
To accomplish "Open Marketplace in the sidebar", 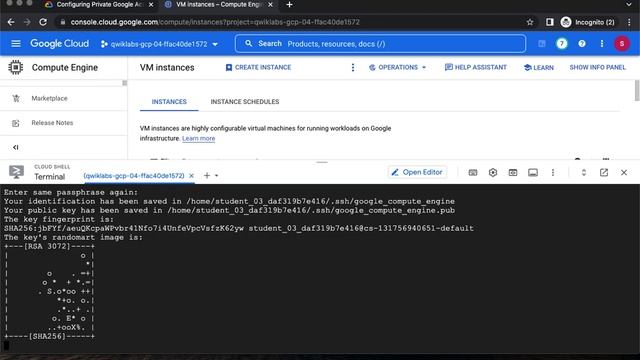I will pos(49,98).
